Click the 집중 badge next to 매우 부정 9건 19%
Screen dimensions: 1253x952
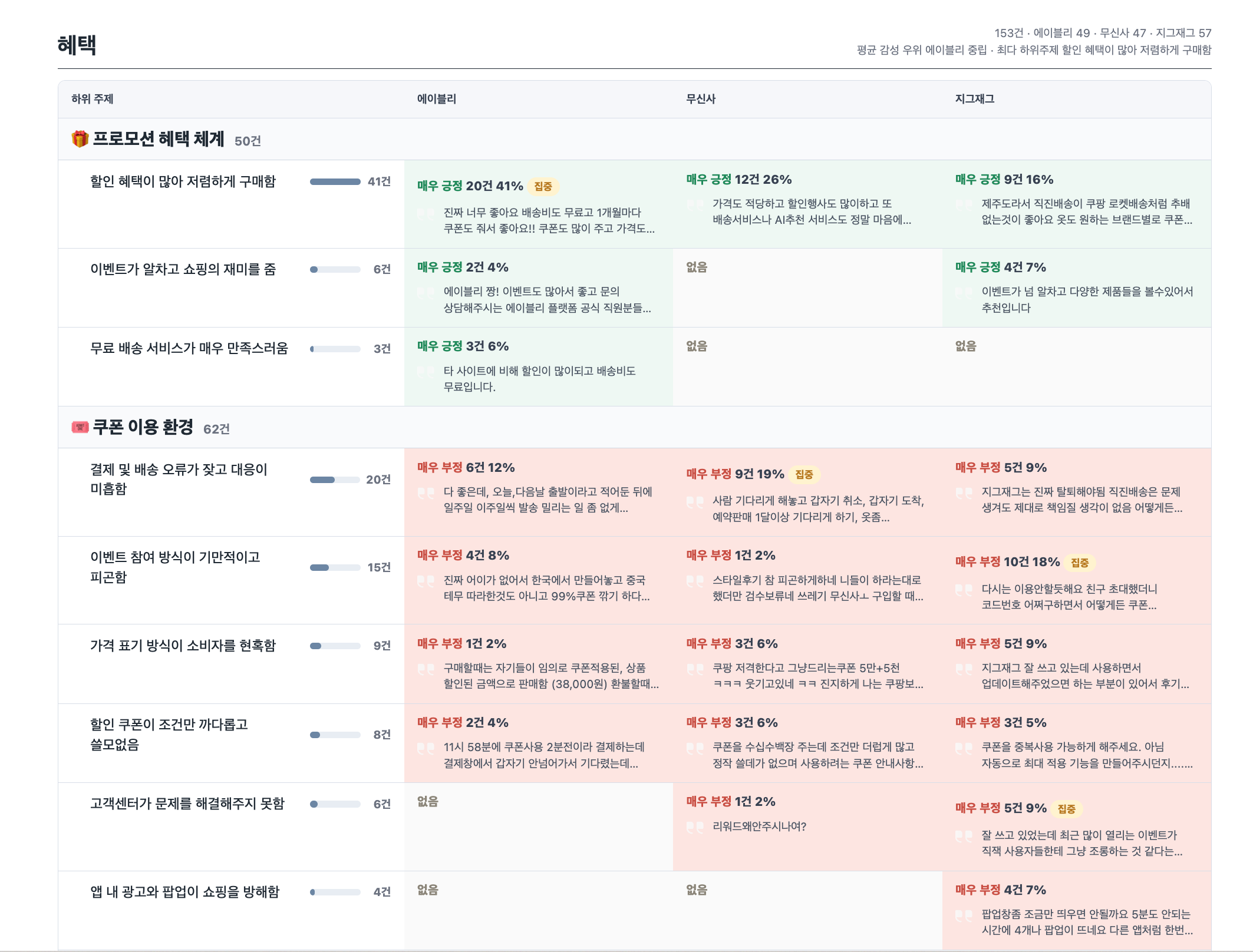(804, 474)
